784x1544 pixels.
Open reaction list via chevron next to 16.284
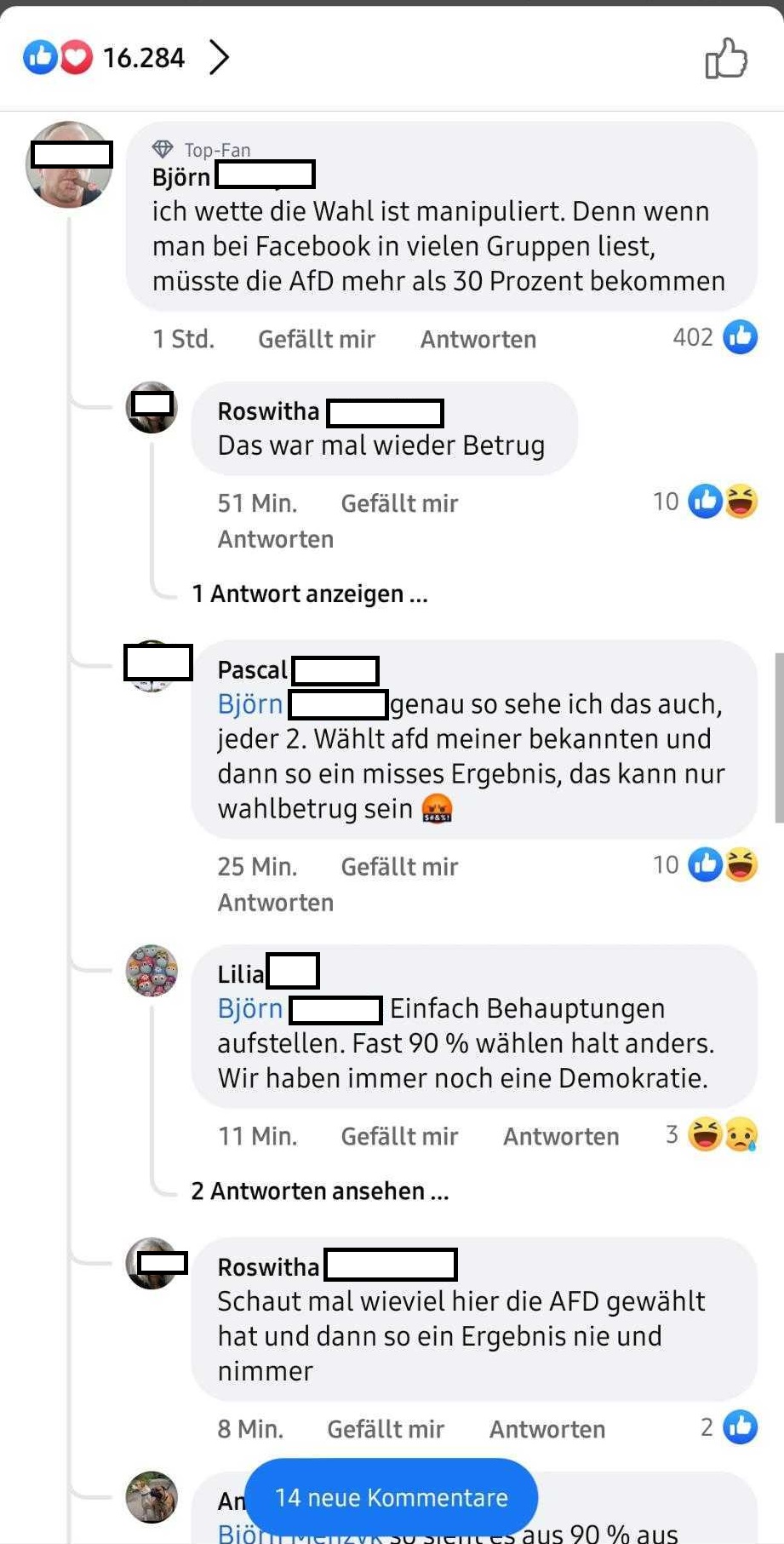220,58
